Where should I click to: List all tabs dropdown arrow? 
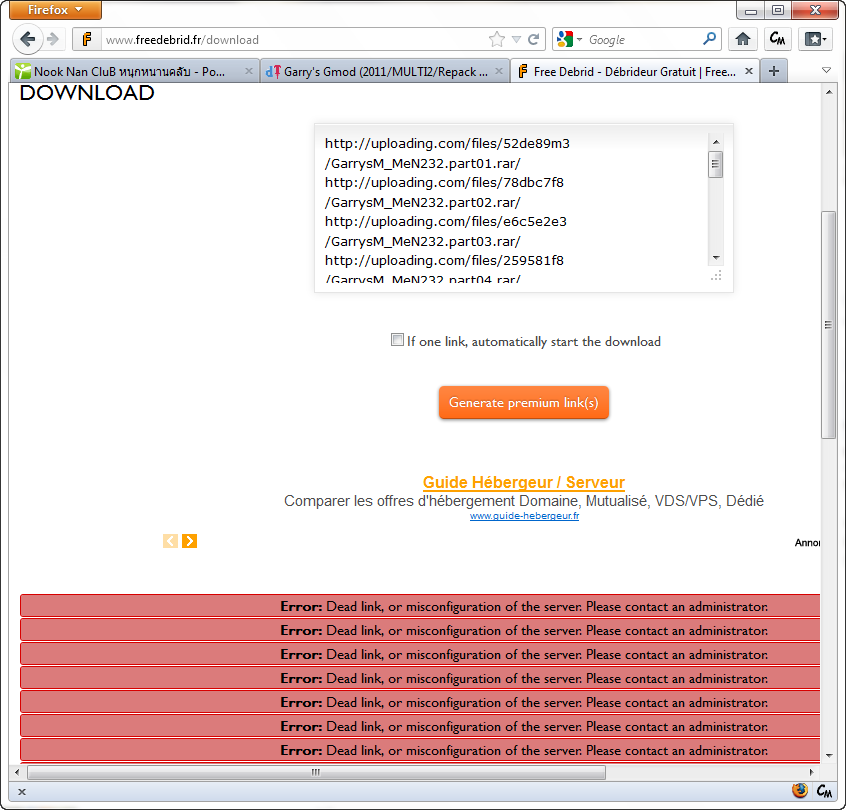coord(826,71)
